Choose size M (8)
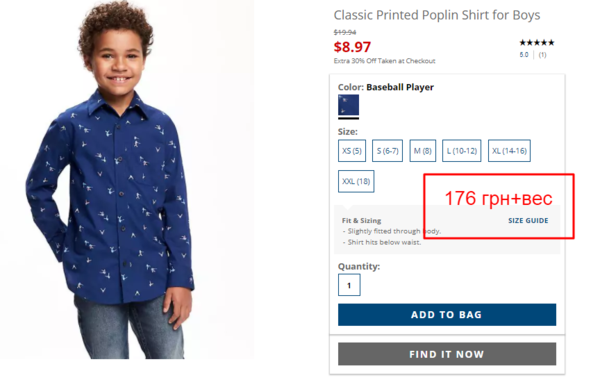 [422, 151]
